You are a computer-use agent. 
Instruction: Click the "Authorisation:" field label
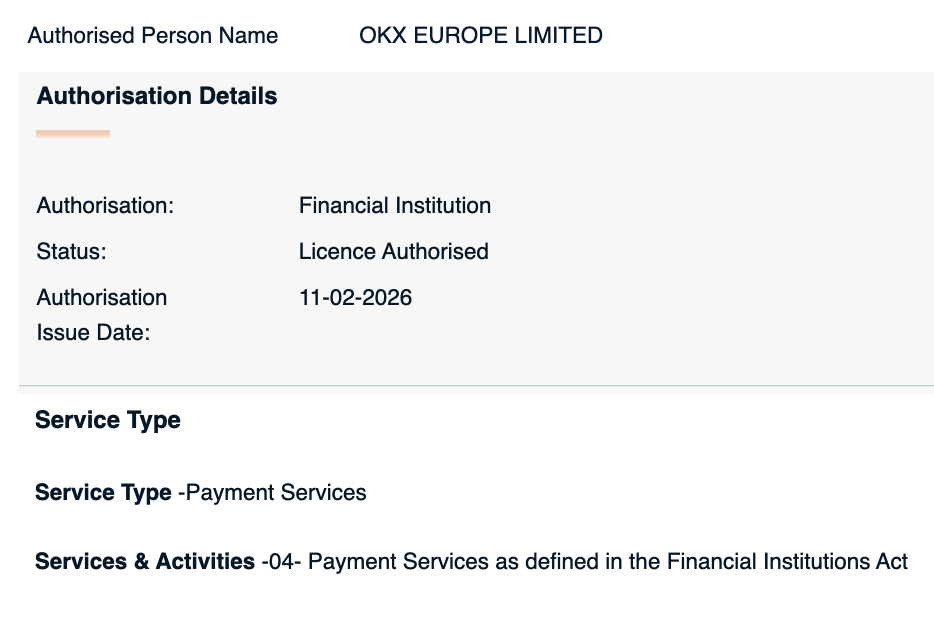(x=105, y=206)
